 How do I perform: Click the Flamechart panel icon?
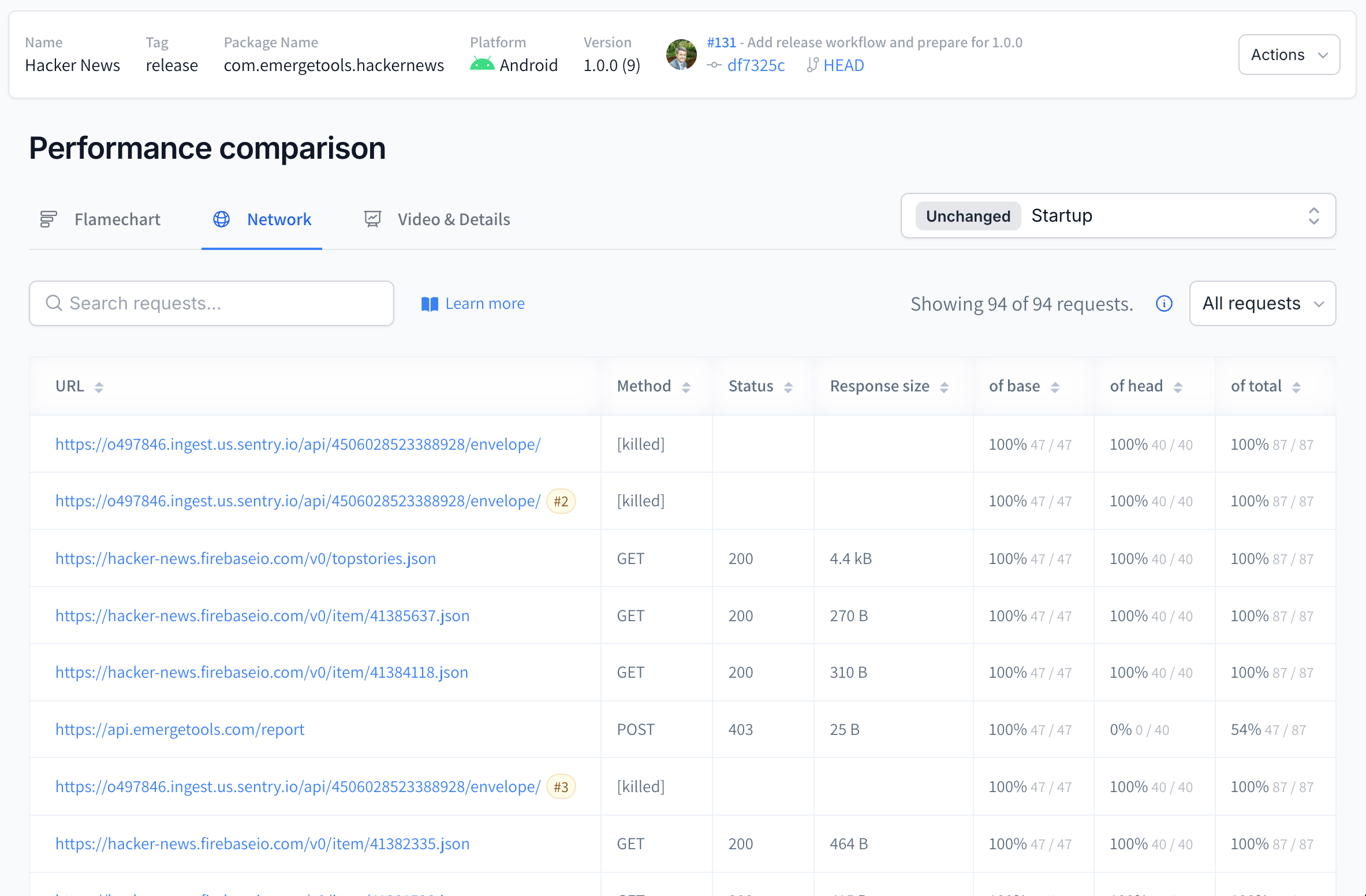pyautogui.click(x=48, y=219)
